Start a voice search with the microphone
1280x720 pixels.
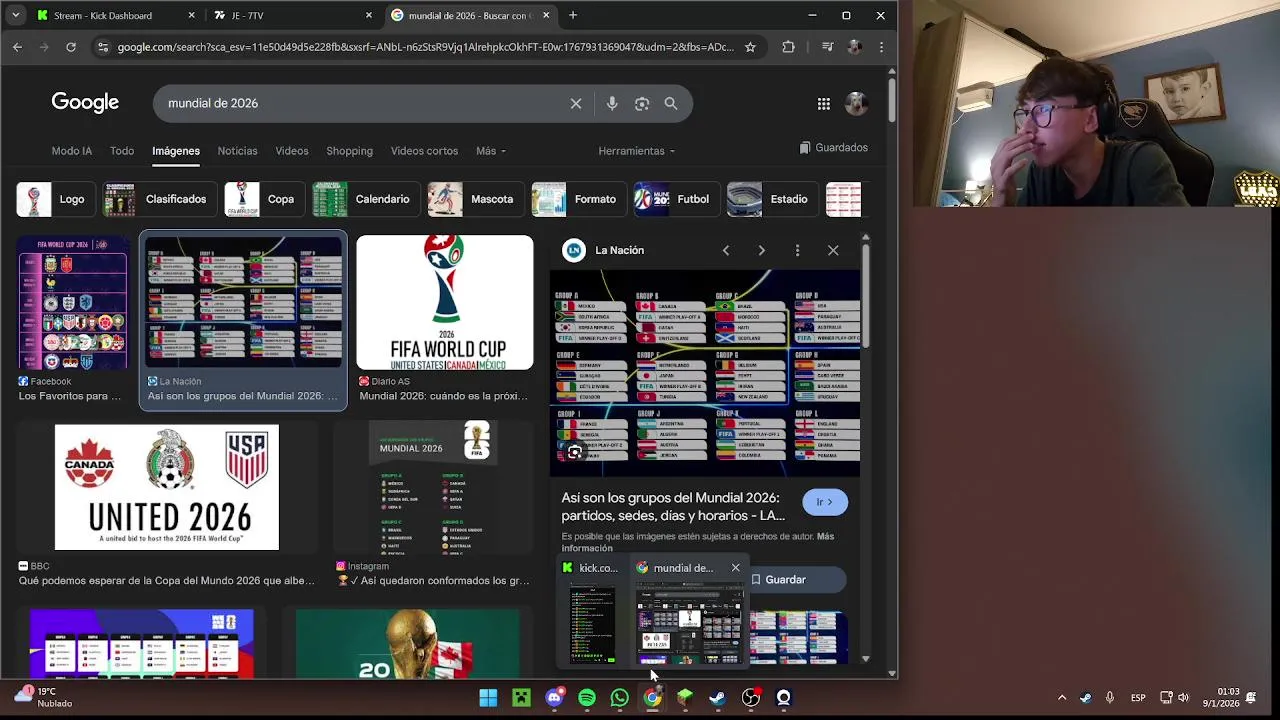pos(612,103)
